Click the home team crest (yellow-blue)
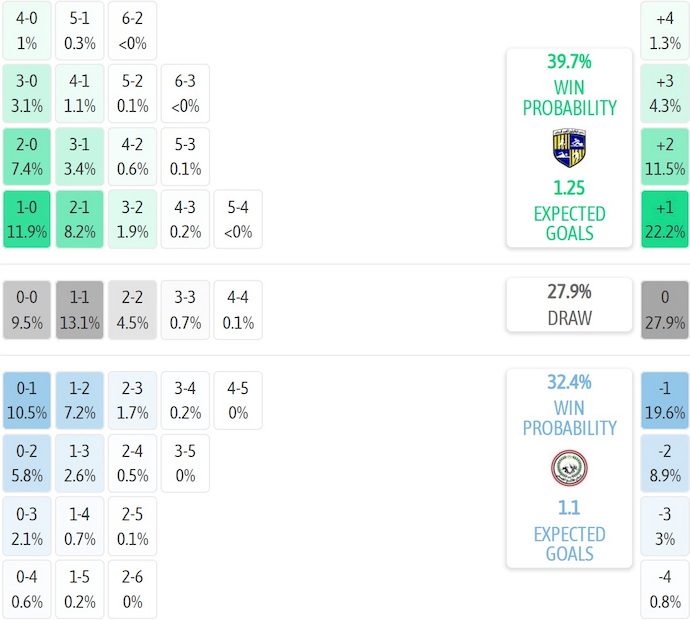The image size is (690, 620). click(569, 148)
